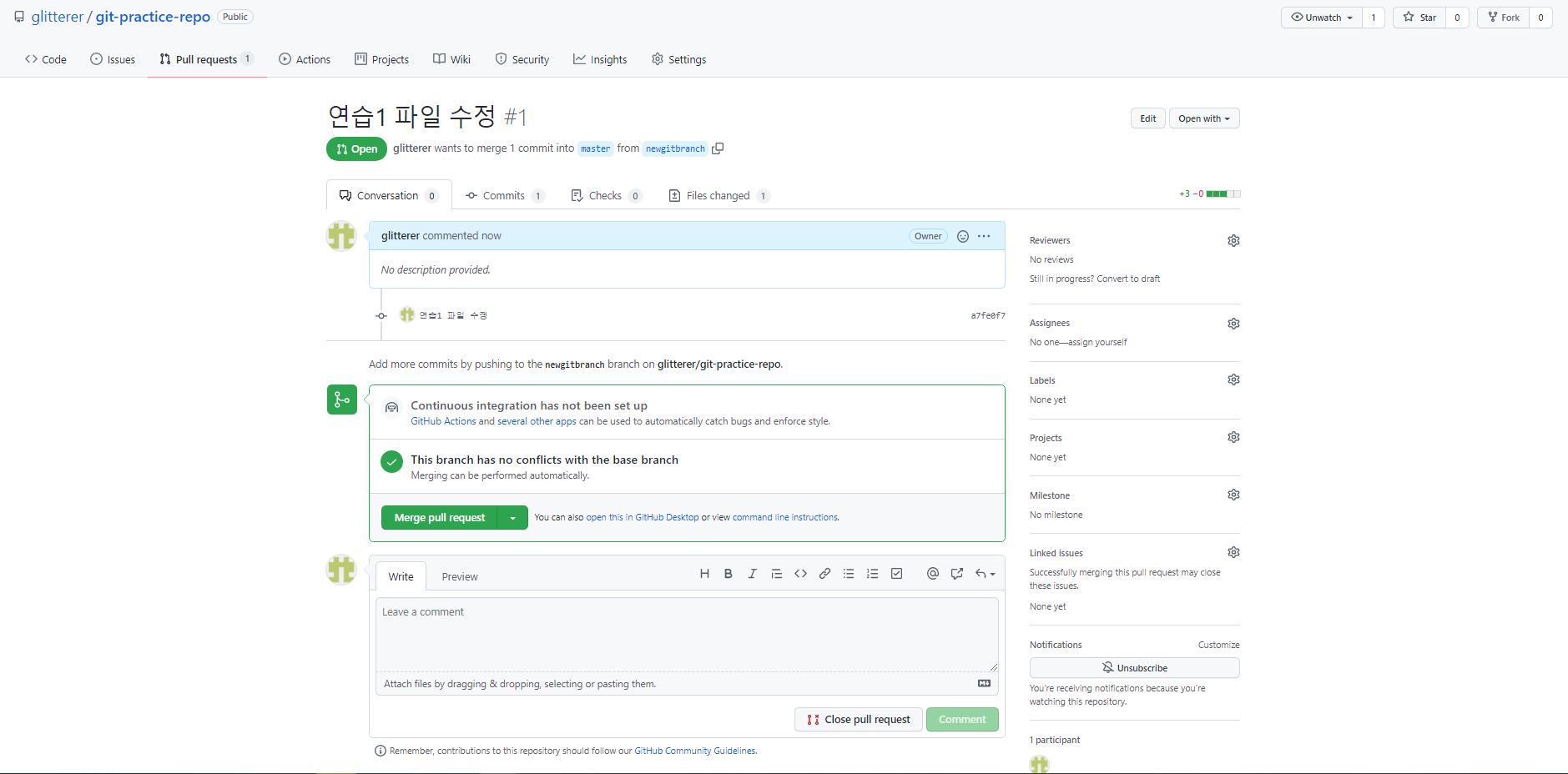
Task: Open the Projects repository tab
Action: point(381,59)
